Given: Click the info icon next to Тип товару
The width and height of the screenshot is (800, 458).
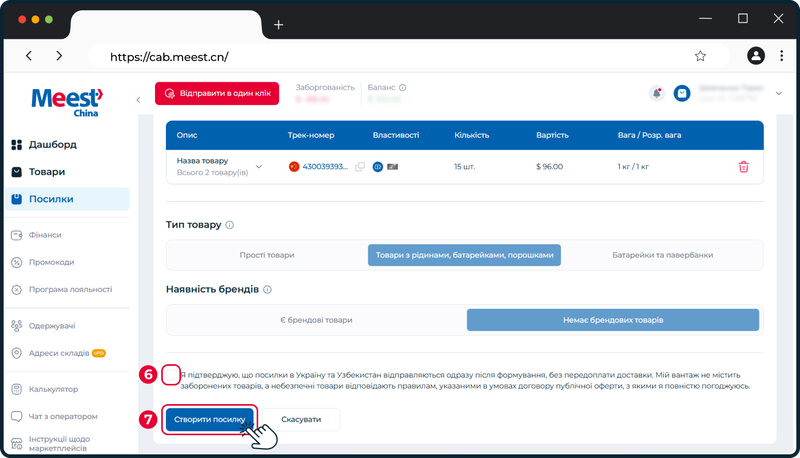Looking at the screenshot, I should pos(230,225).
